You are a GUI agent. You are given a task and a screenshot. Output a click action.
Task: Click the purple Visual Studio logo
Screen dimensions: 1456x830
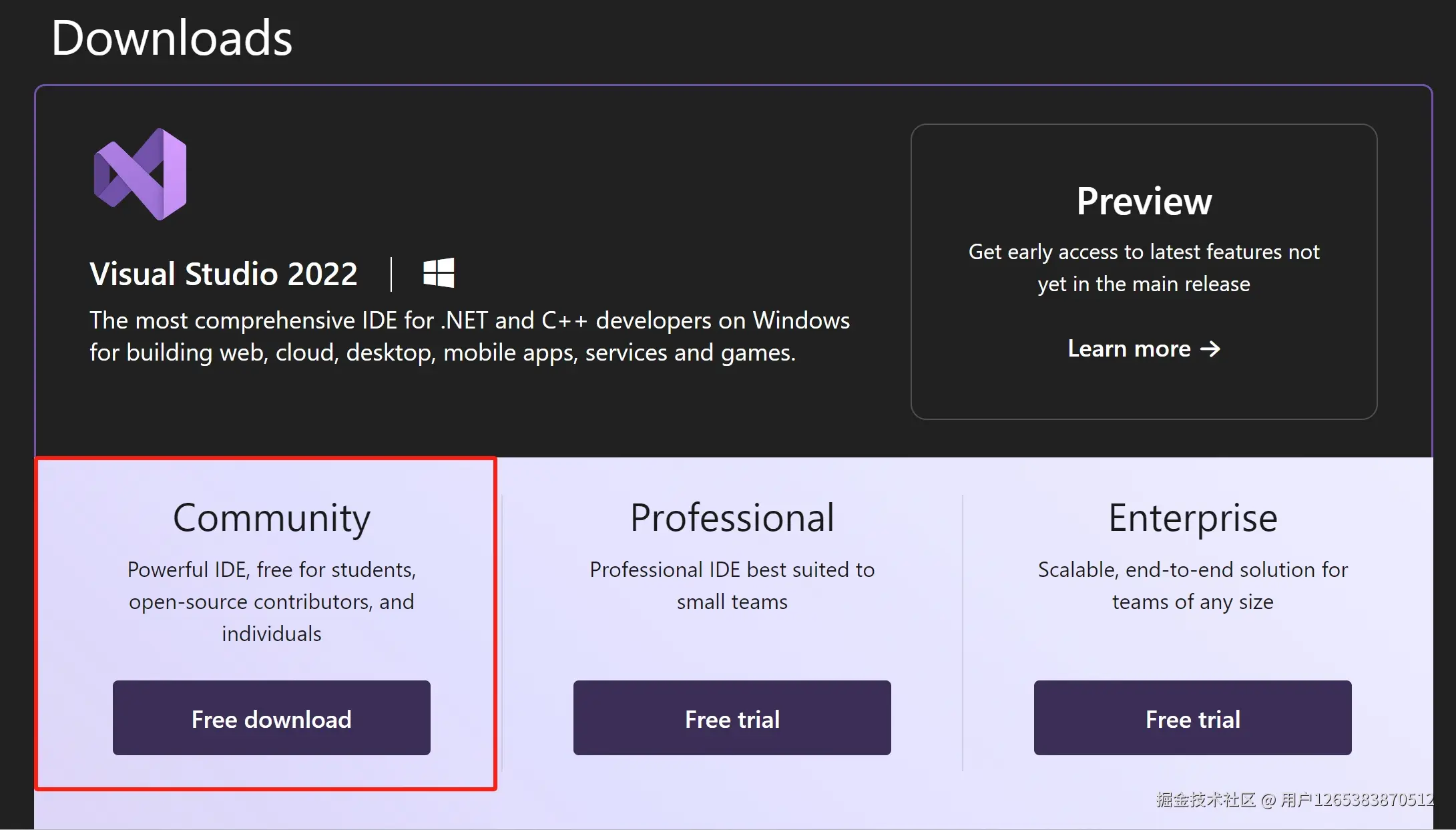[x=141, y=174]
